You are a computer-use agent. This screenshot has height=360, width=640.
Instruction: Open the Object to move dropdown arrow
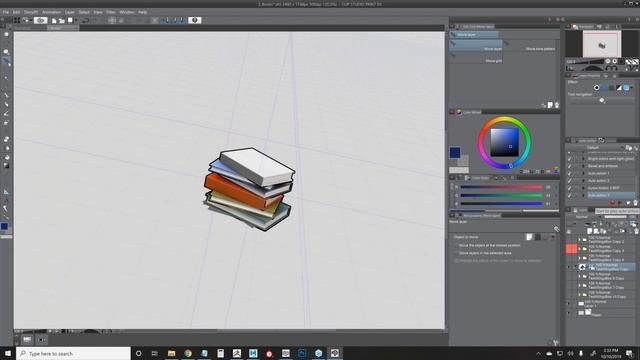(553, 237)
